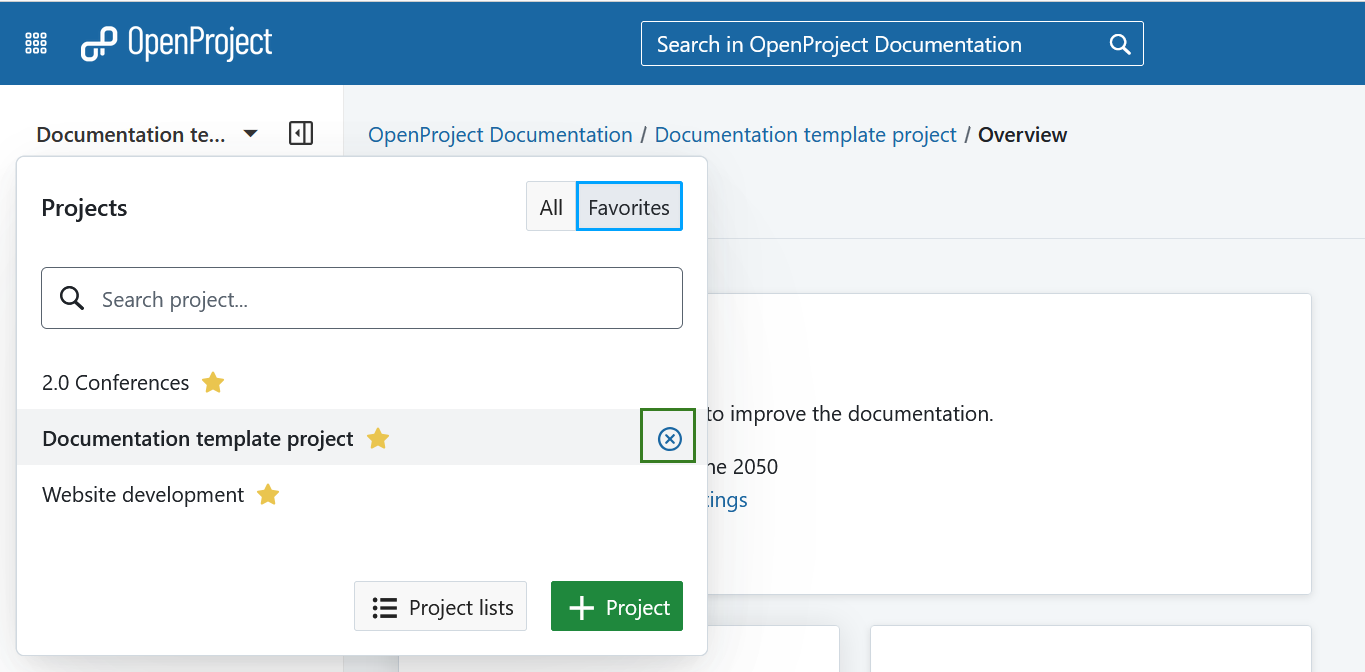
Task: Click the OpenProject logo
Action: click(x=176, y=42)
